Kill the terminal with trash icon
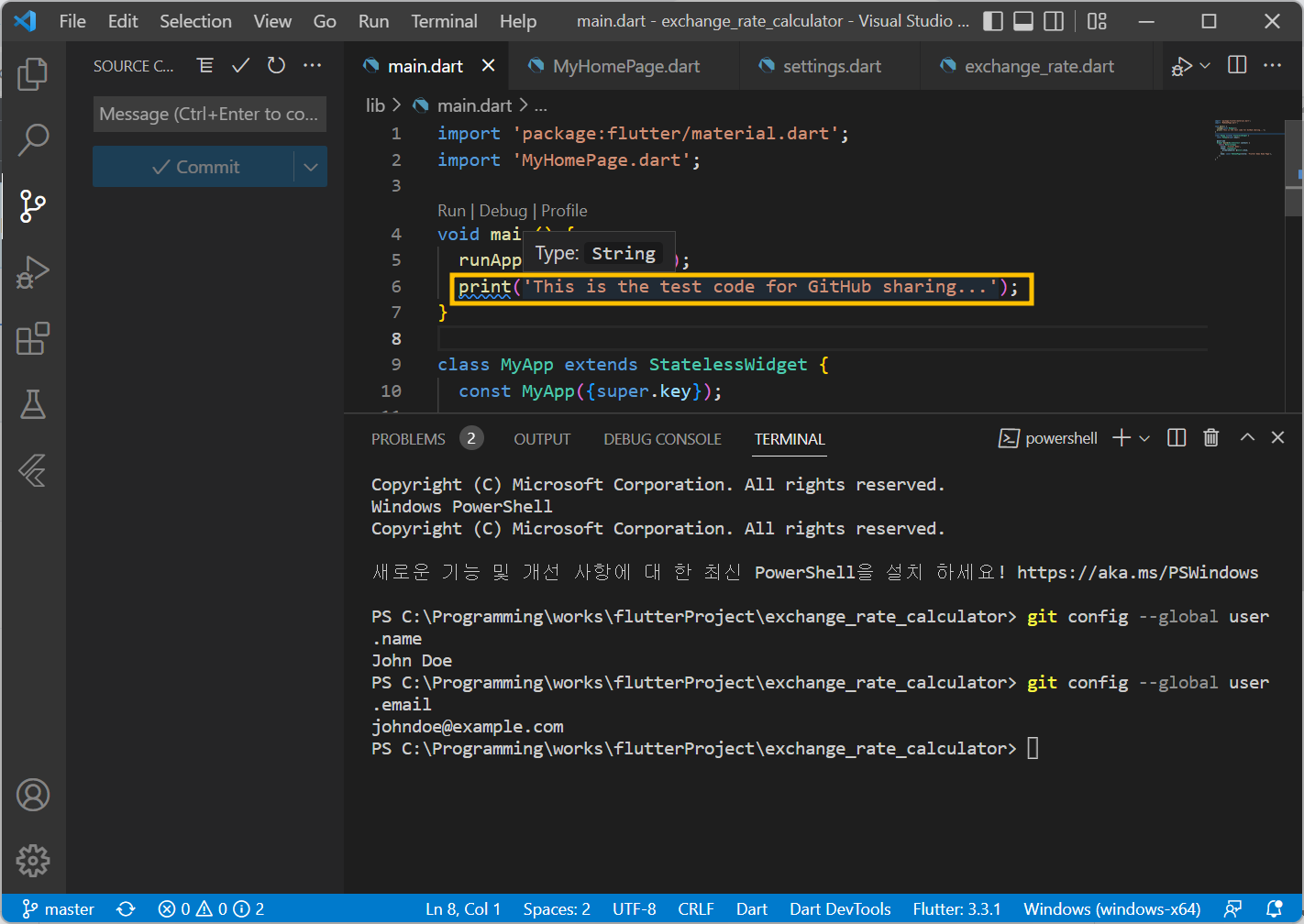The width and height of the screenshot is (1304, 924). [1211, 438]
